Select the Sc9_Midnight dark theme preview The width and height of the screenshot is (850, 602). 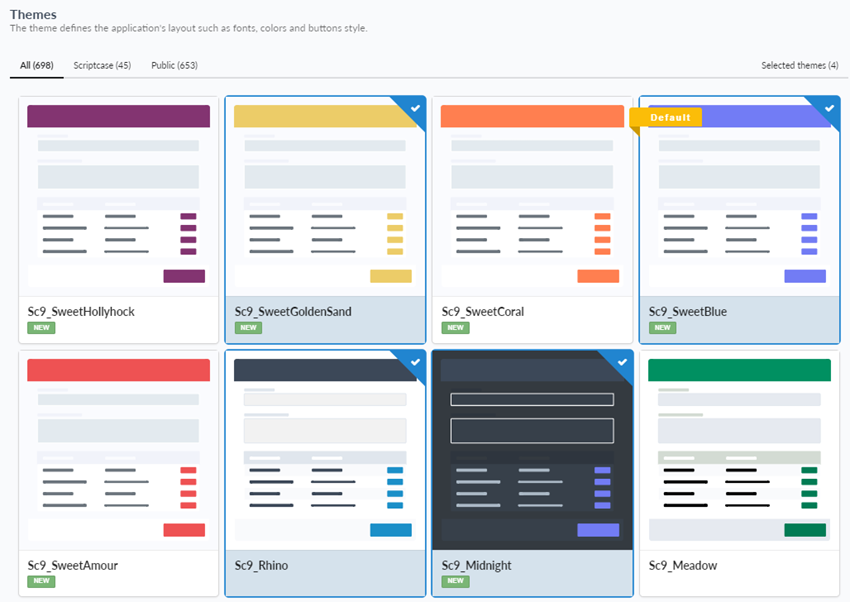(532, 450)
